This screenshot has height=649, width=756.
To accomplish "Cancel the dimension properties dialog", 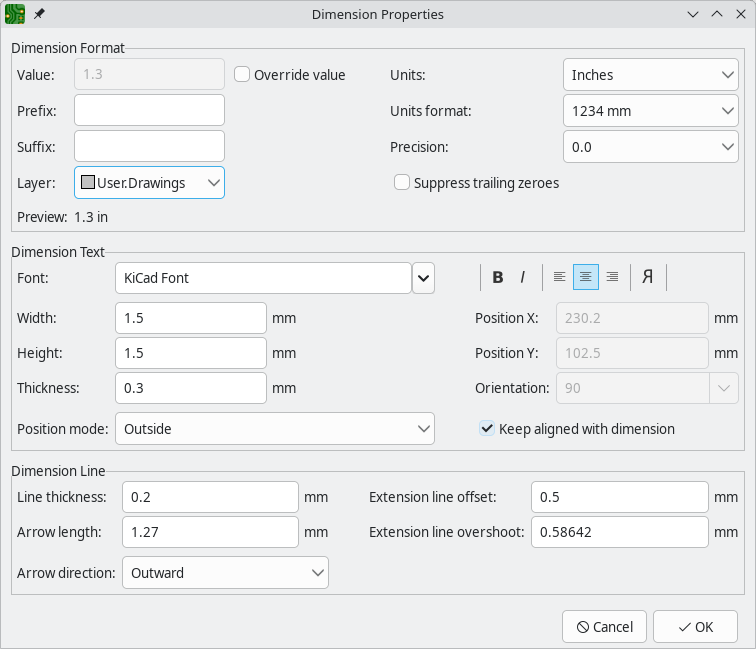I will tap(604, 627).
